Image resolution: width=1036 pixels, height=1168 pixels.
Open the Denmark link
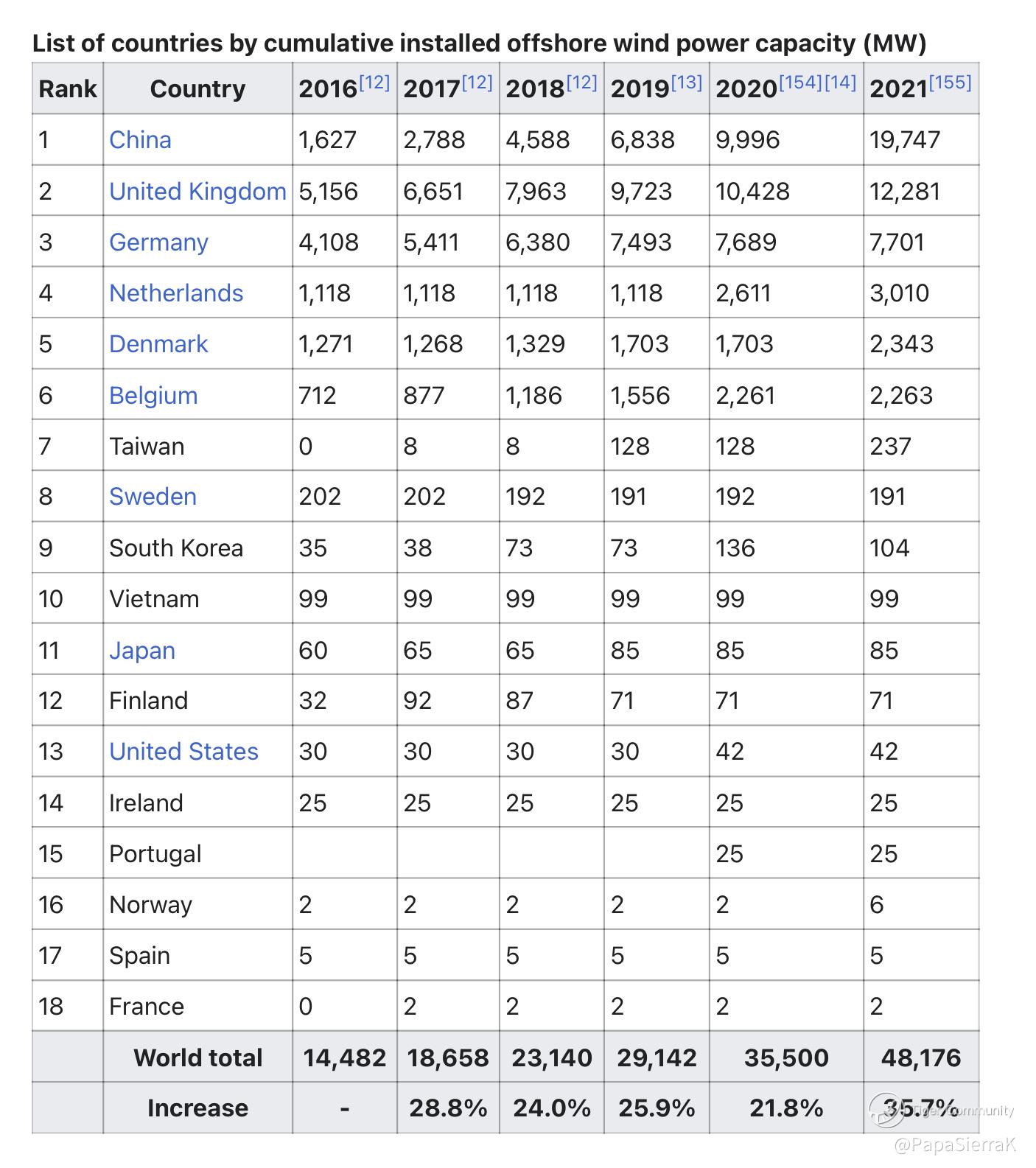point(158,344)
